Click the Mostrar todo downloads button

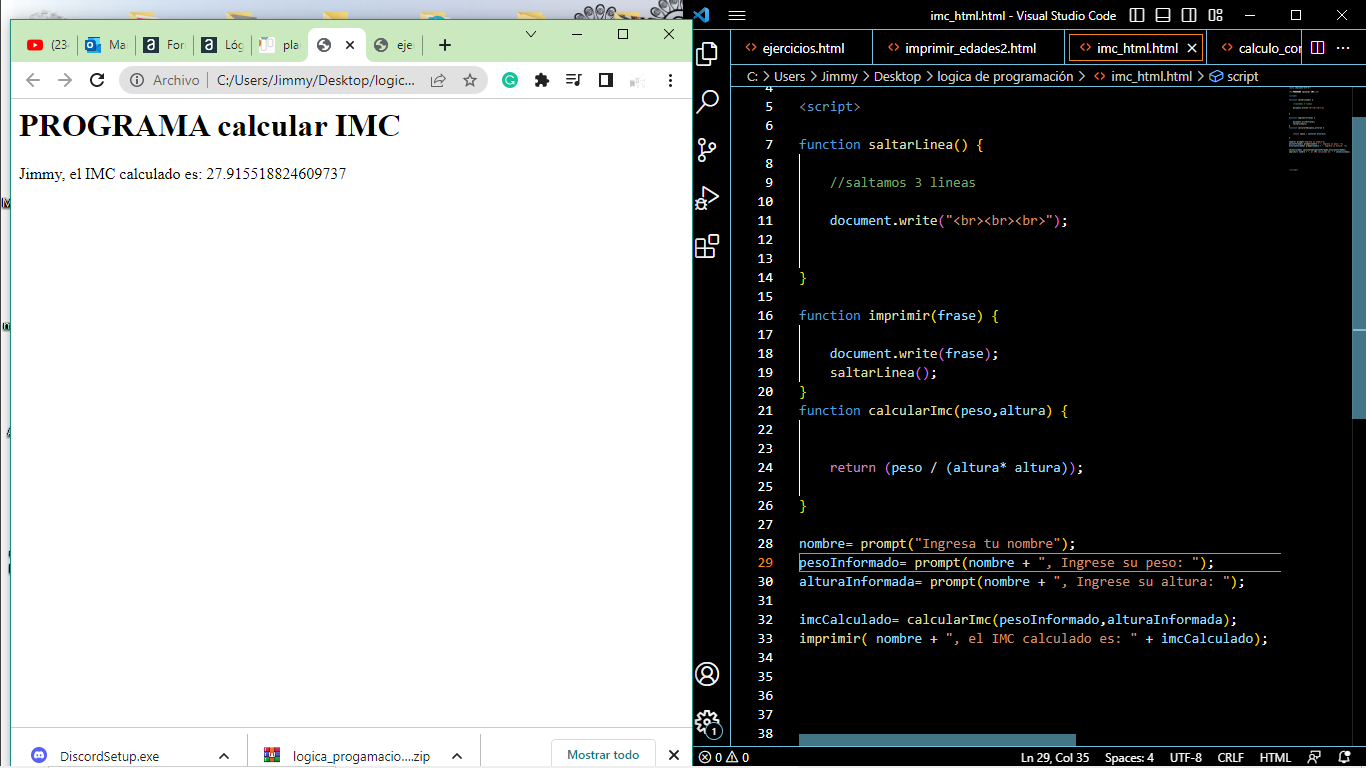tap(603, 755)
